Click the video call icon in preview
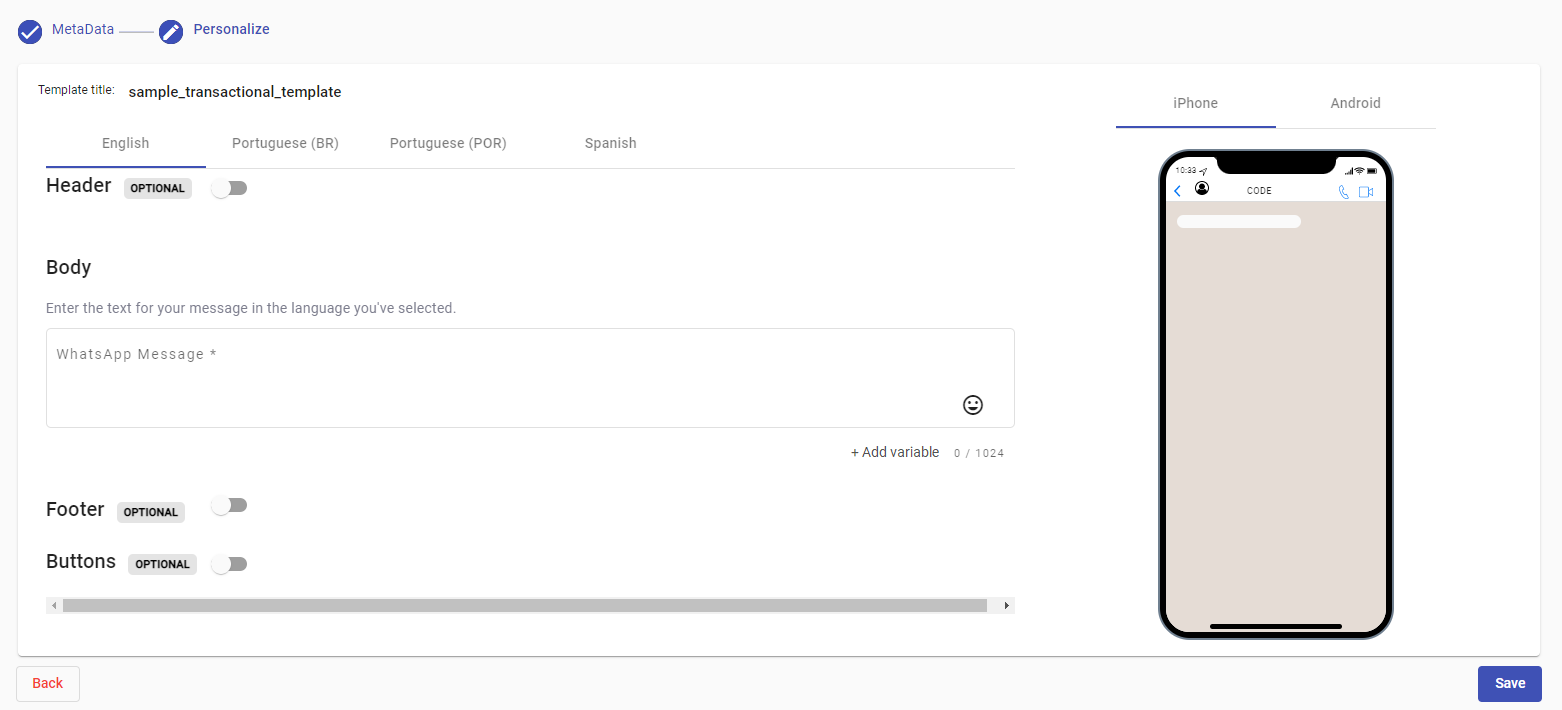 (1366, 192)
